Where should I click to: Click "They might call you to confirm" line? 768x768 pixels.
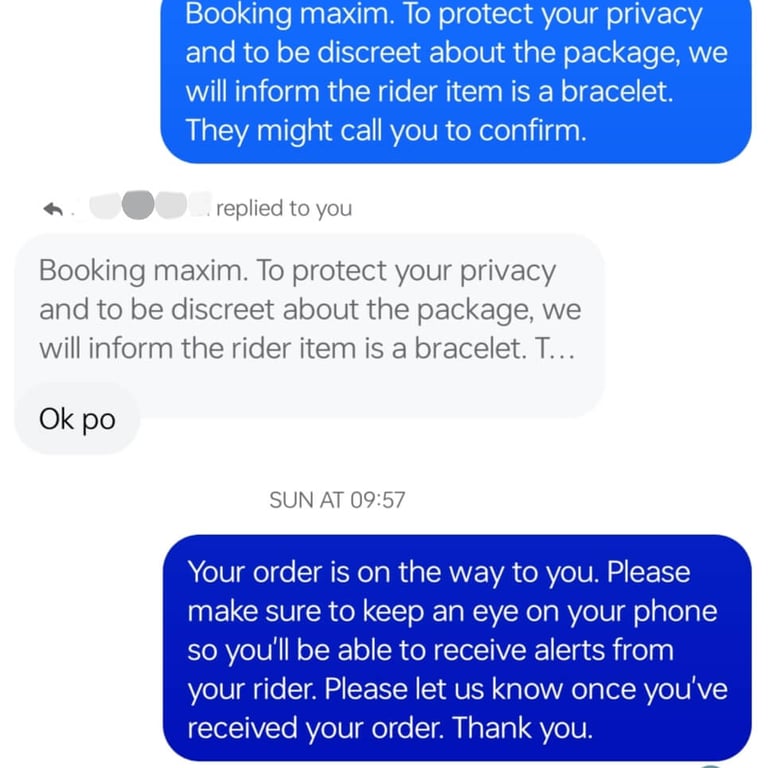[386, 130]
